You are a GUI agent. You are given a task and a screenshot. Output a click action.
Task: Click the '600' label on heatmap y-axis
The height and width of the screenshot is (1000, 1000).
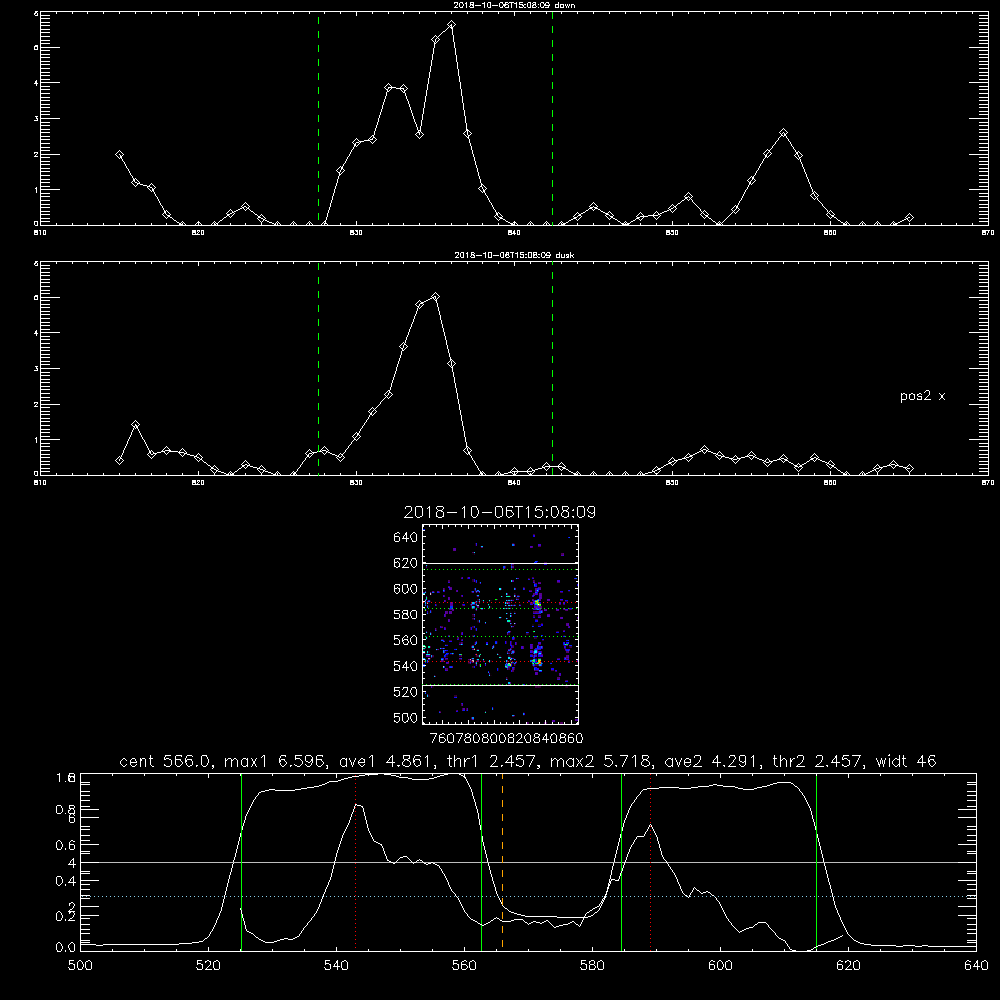tap(406, 589)
